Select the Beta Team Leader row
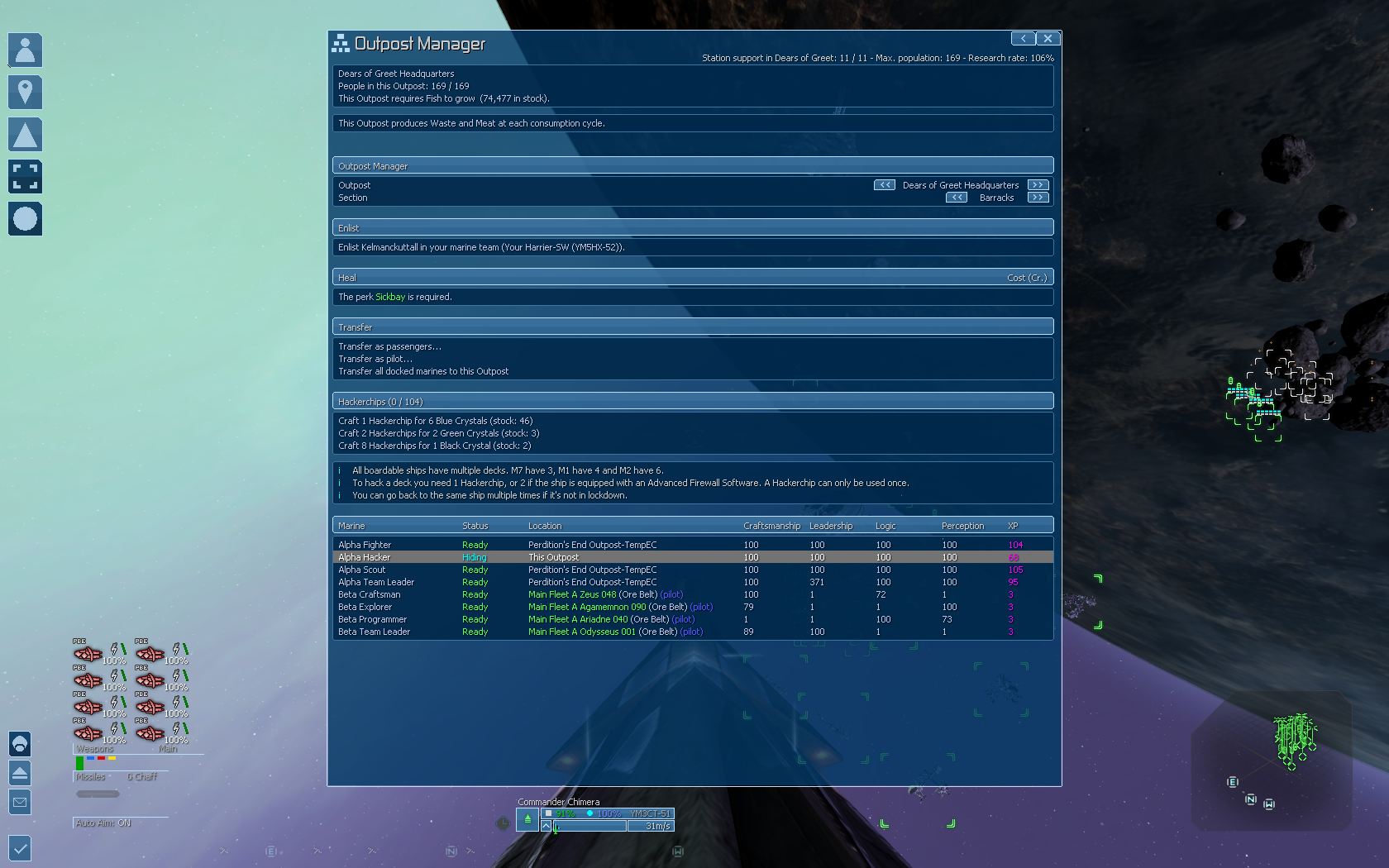 (x=693, y=632)
